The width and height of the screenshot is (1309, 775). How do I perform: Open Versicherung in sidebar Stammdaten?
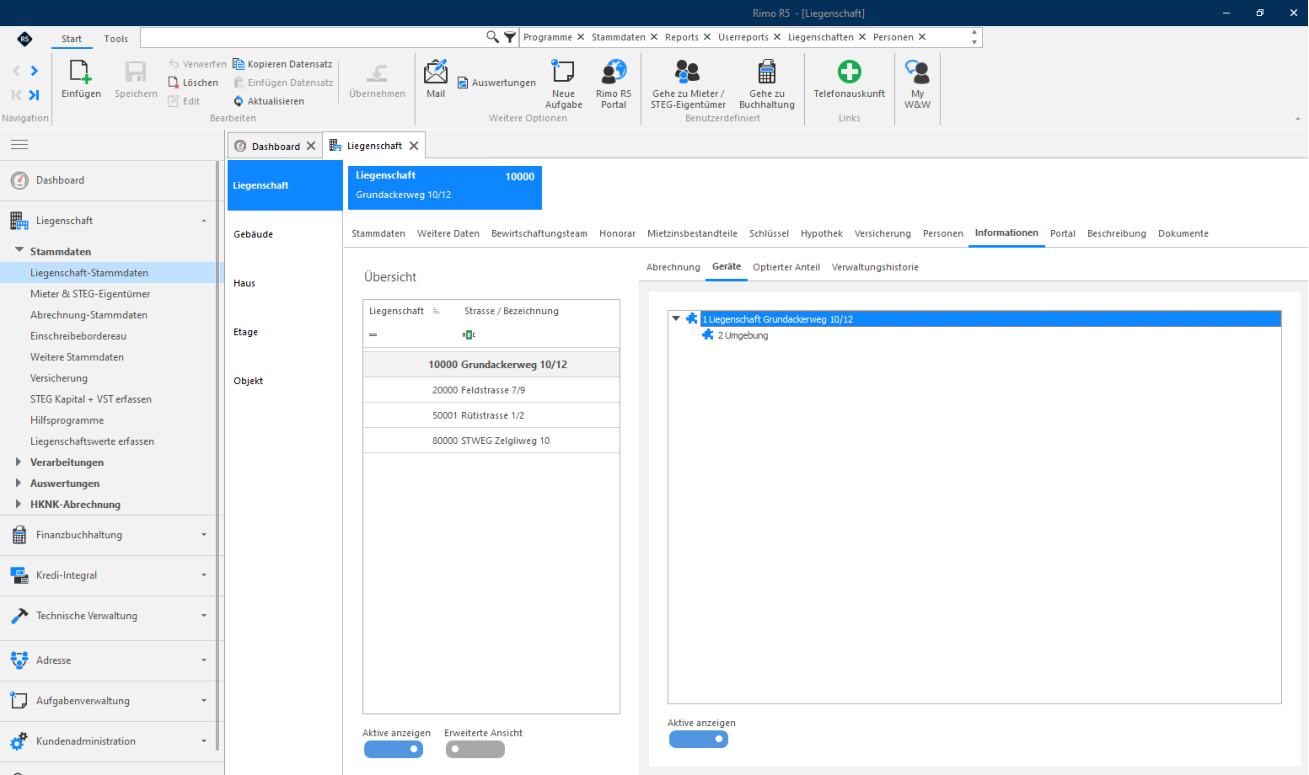[x=59, y=378]
